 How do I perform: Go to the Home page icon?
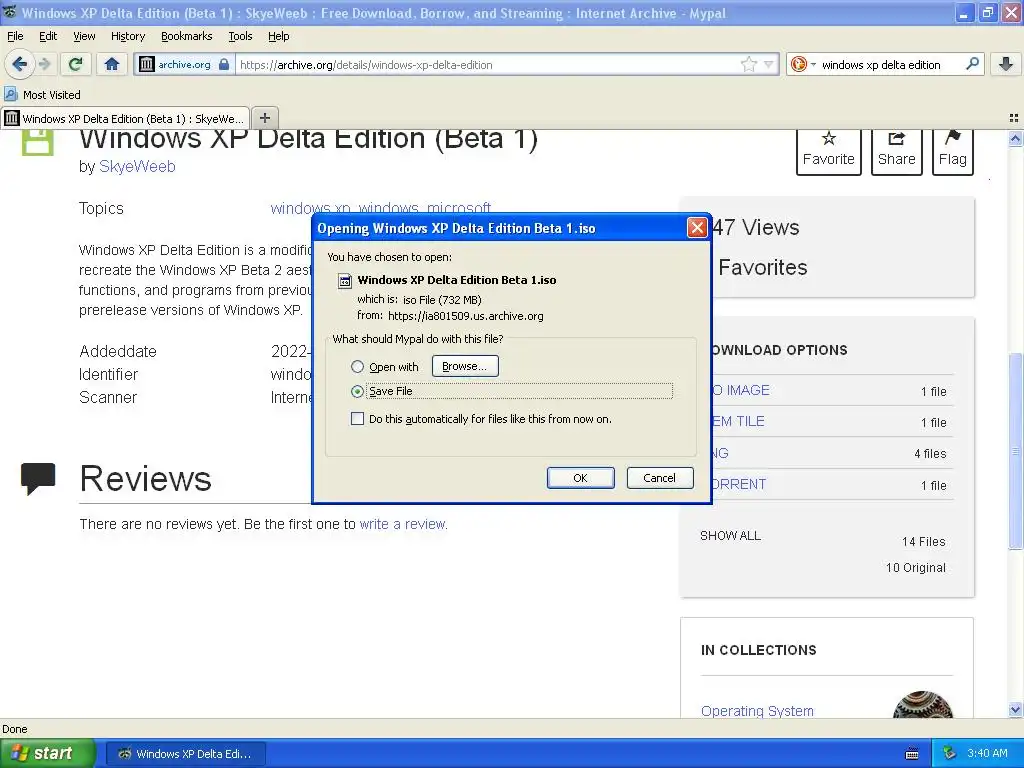[x=112, y=64]
